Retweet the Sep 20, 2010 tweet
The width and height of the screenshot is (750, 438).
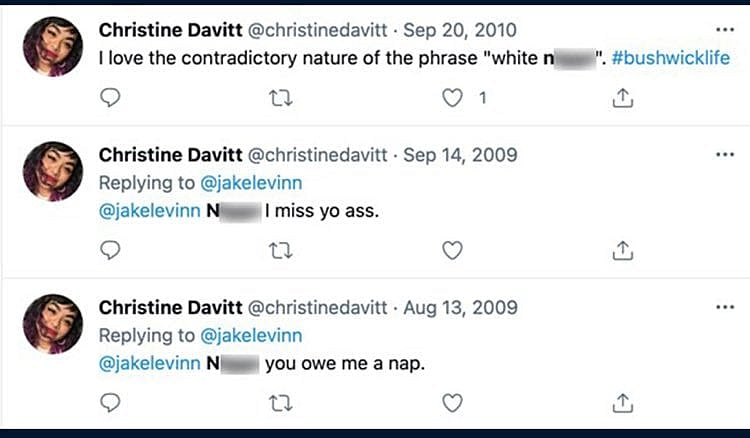[x=281, y=98]
